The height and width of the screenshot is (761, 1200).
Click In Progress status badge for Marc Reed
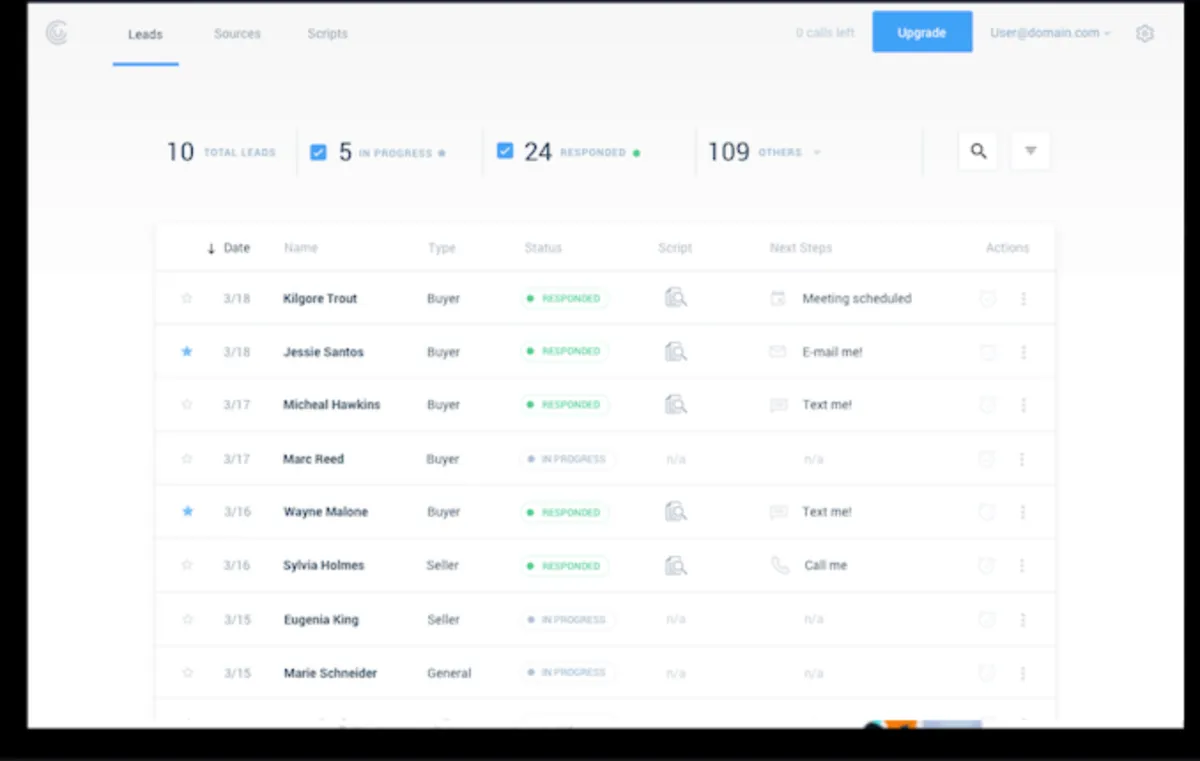567,459
